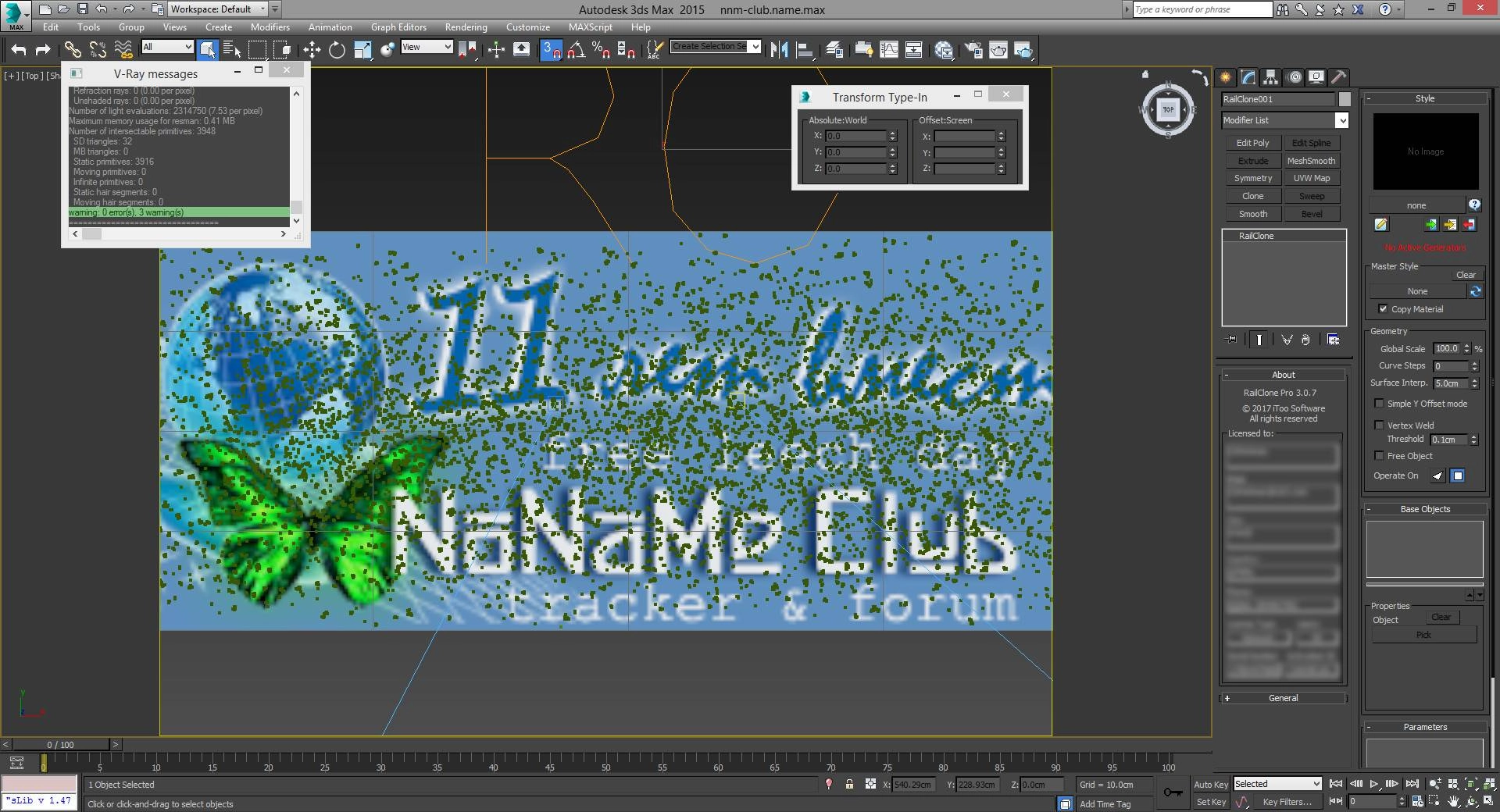The width and height of the screenshot is (1500, 812).
Task: Click the Edit Poly modifier button
Action: click(1252, 143)
